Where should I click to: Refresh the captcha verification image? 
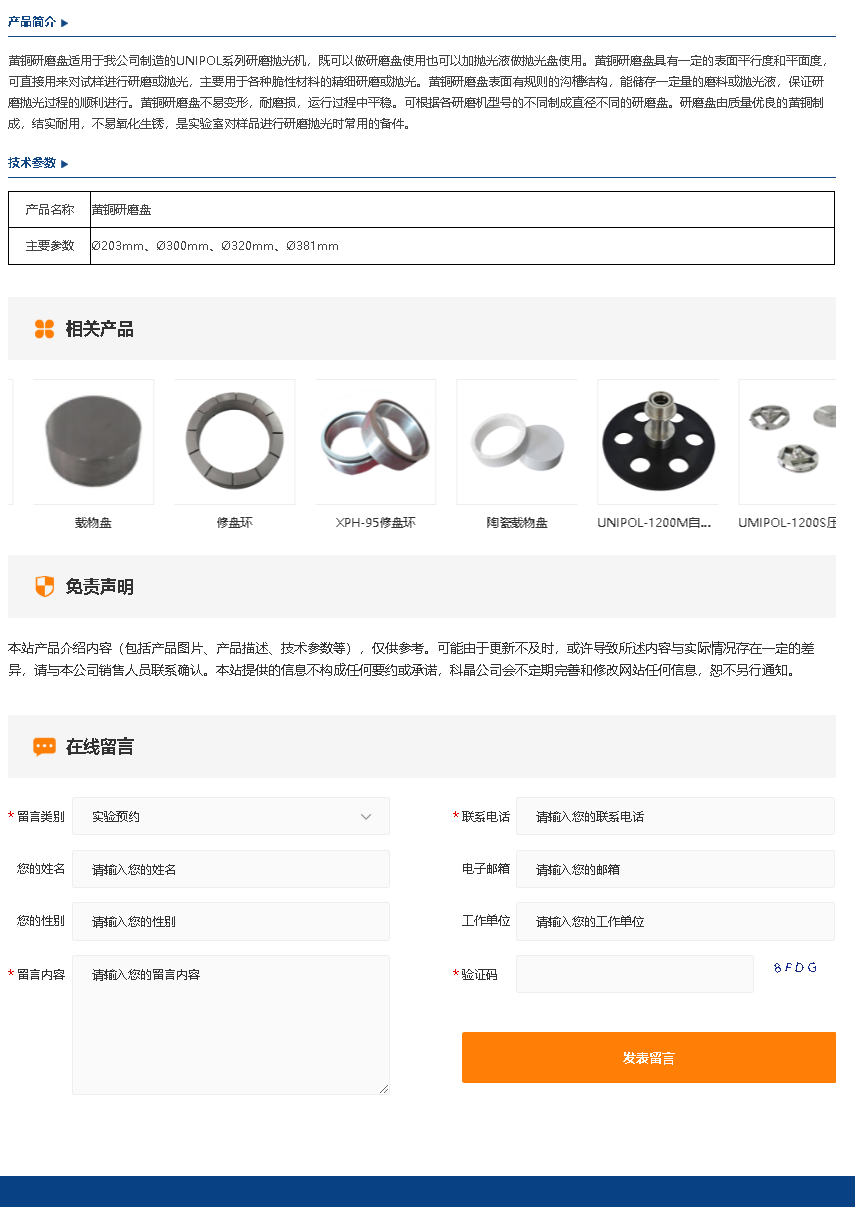tap(795, 968)
